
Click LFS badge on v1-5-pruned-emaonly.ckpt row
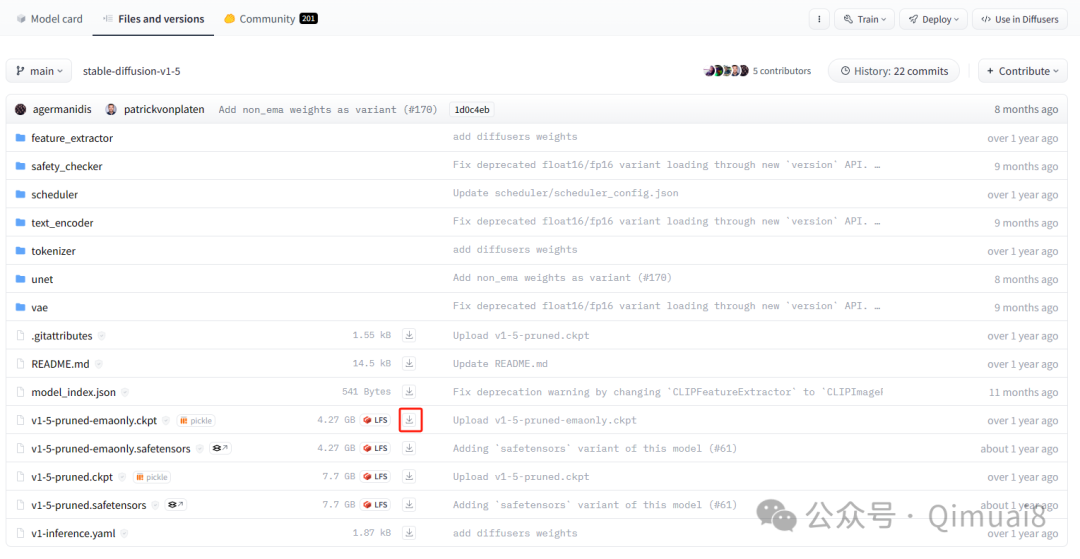click(375, 420)
